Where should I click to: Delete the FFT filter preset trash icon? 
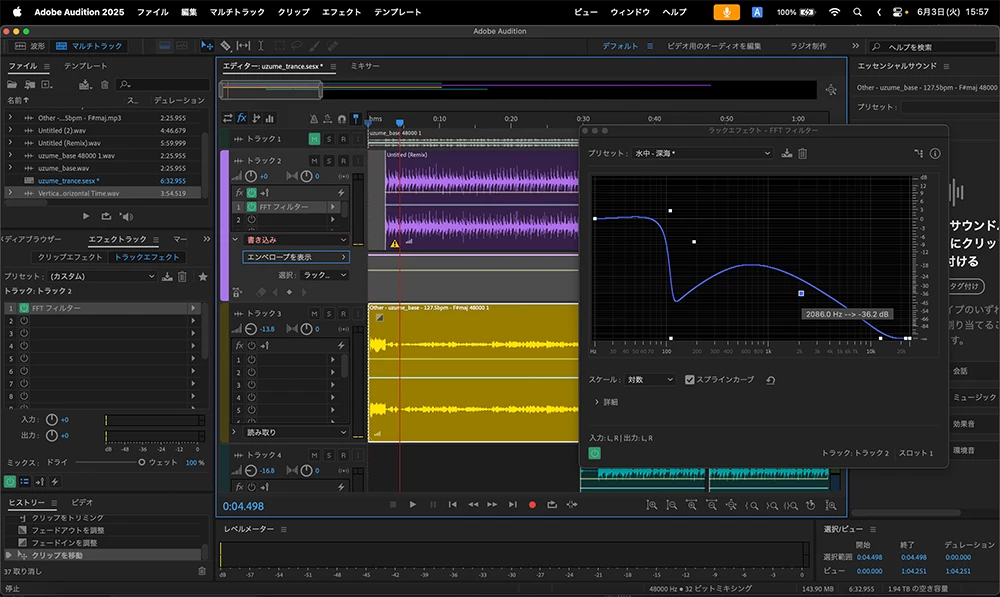click(802, 153)
